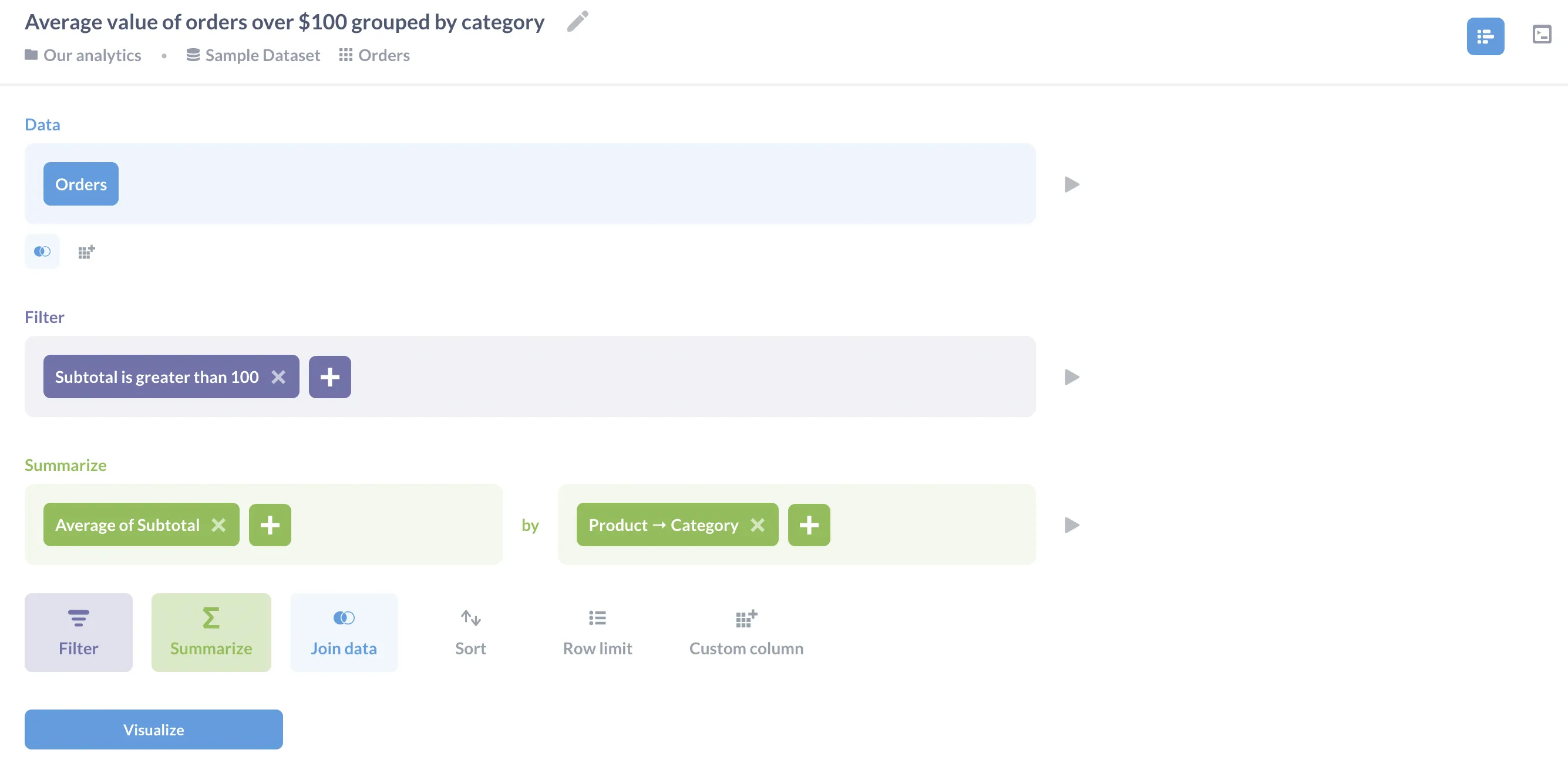Remove the Subtotal is greater than 100 filter
The image size is (1568, 780).
278,377
